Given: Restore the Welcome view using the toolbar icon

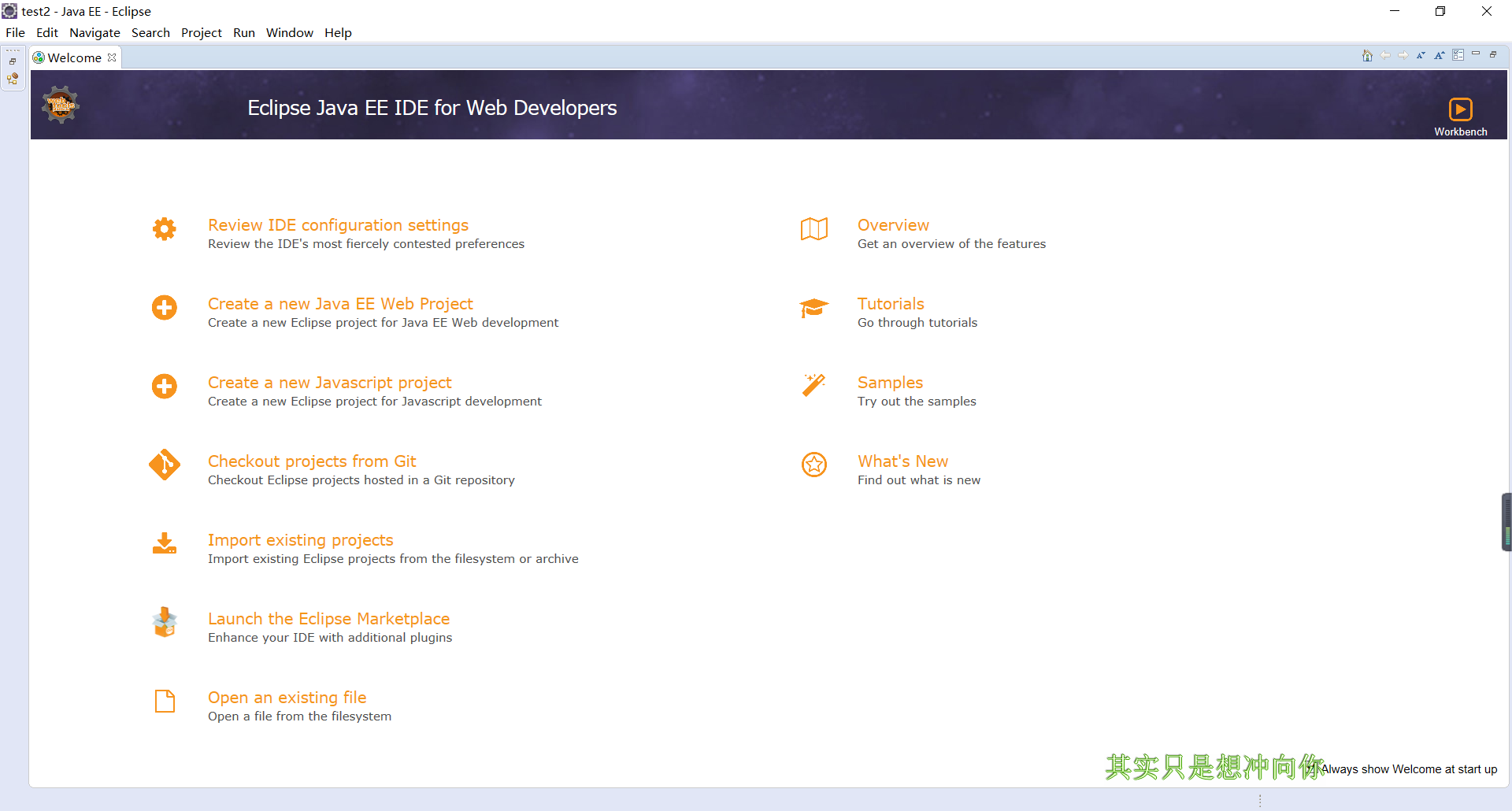Looking at the screenshot, I should (x=1493, y=54).
